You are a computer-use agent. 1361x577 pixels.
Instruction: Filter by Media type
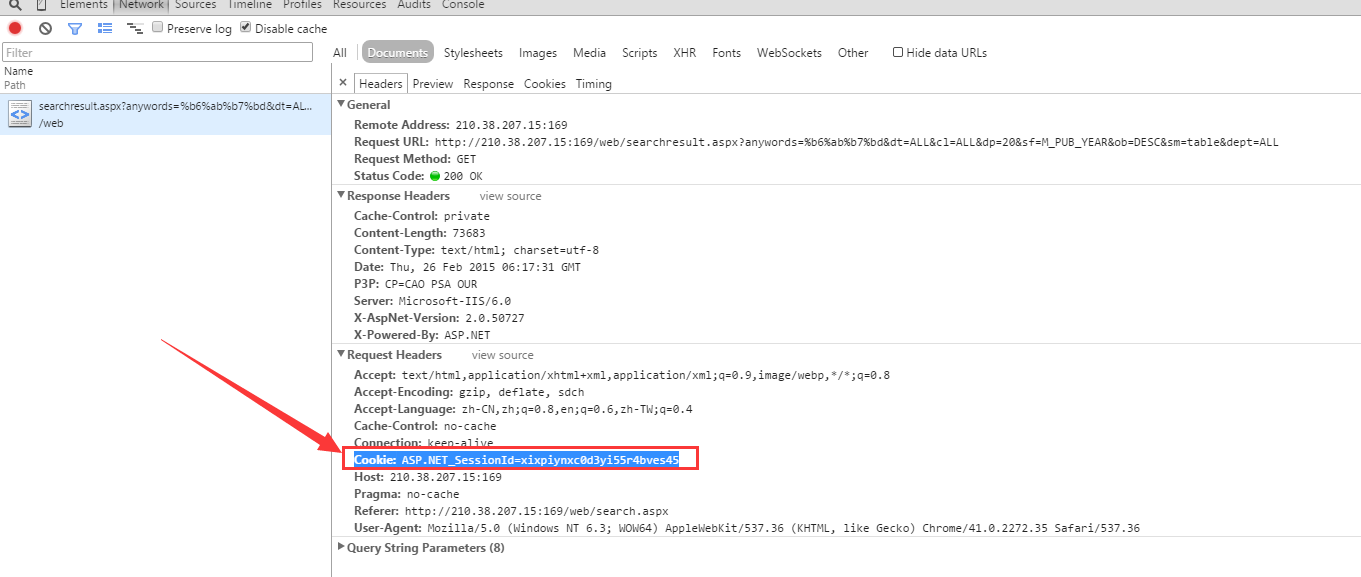click(589, 53)
